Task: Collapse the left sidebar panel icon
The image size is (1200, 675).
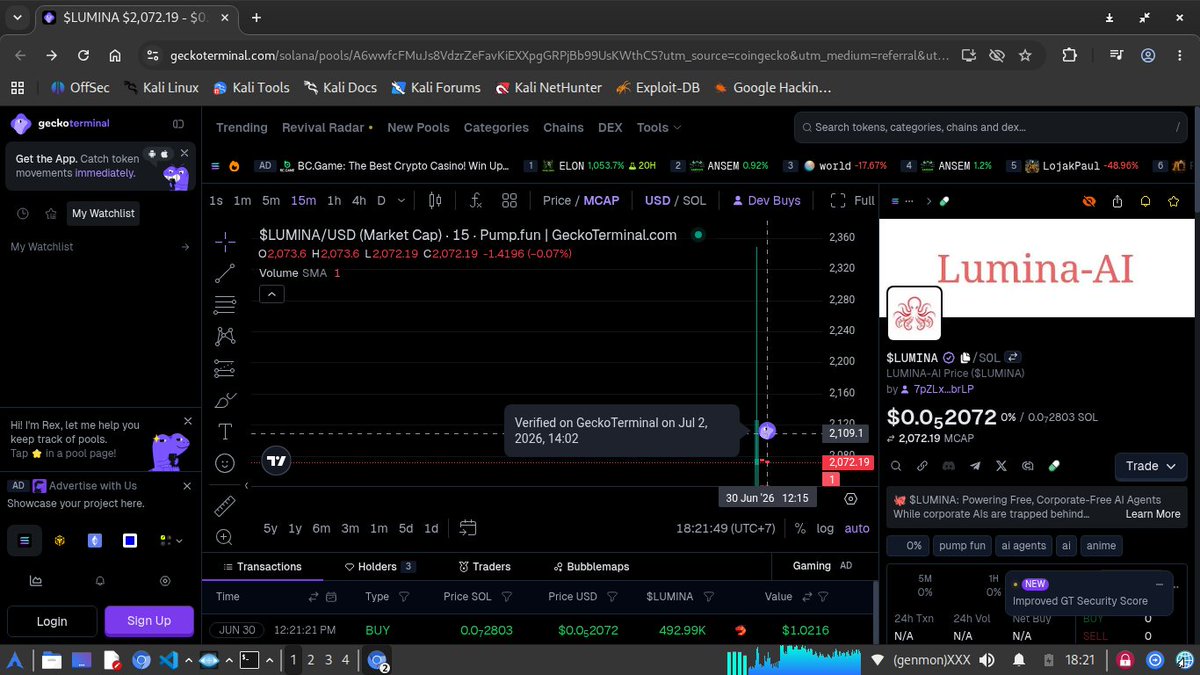Action: click(x=178, y=124)
